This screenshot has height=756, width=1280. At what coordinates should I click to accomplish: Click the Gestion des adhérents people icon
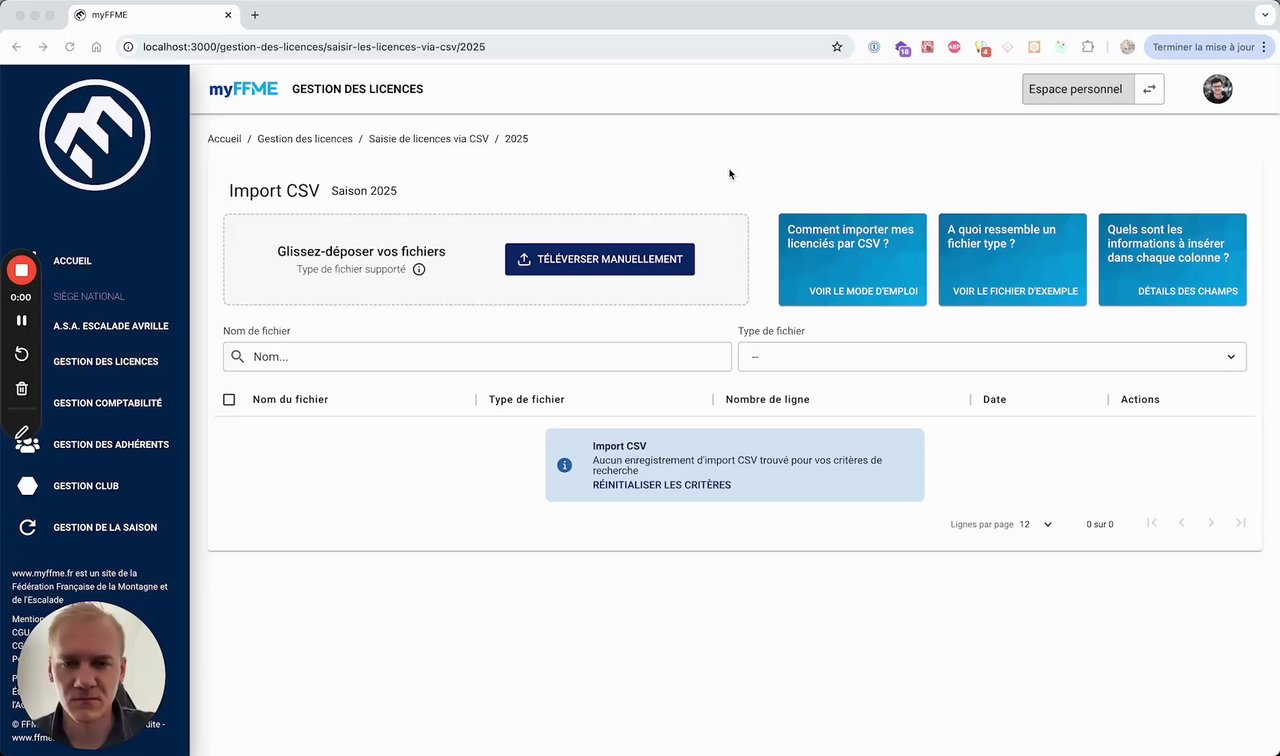click(28, 445)
